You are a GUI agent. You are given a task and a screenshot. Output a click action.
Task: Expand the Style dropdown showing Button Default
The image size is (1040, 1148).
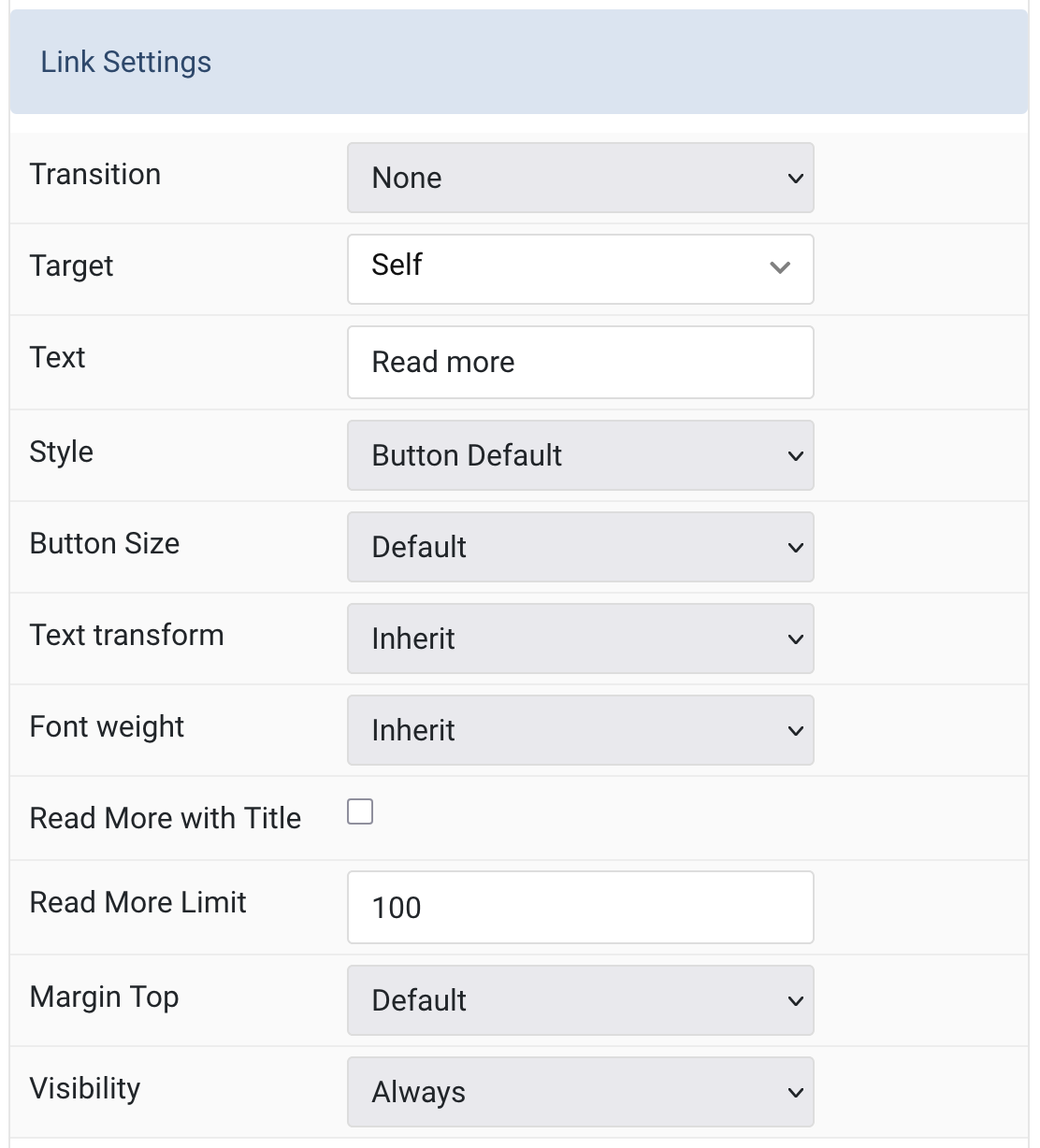click(580, 455)
